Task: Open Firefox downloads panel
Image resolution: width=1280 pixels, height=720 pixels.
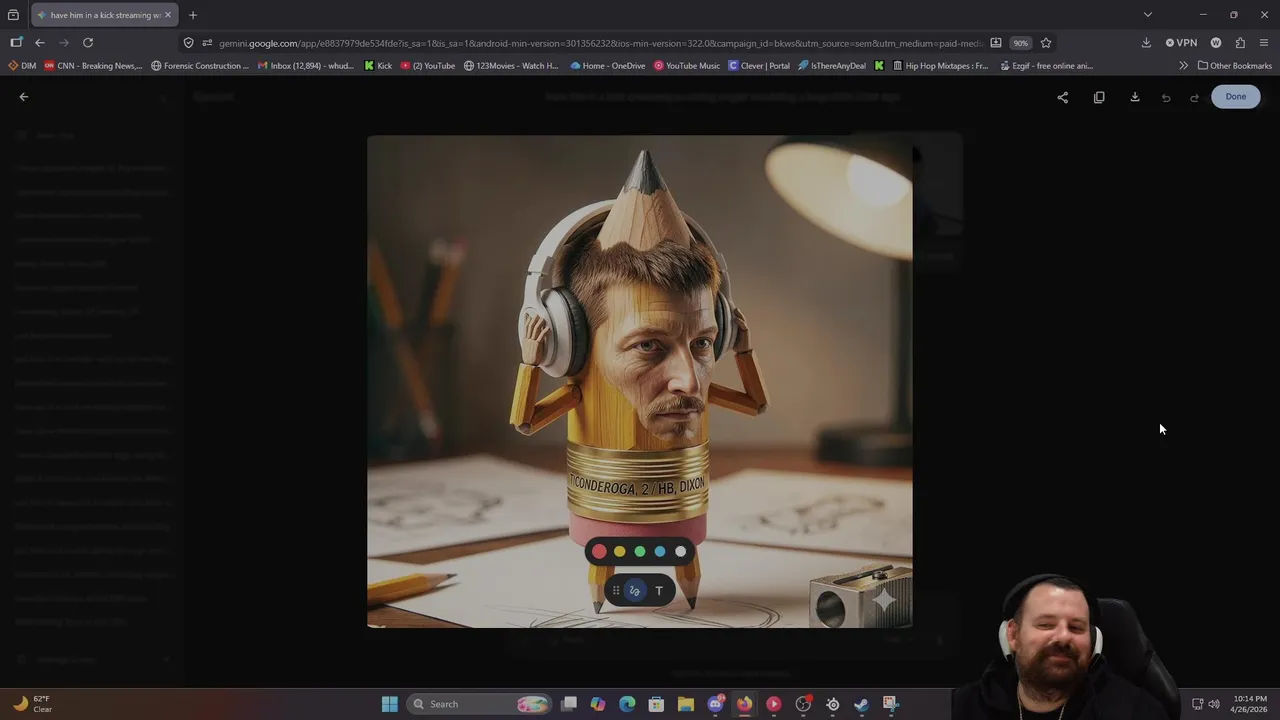Action: 1146,43
